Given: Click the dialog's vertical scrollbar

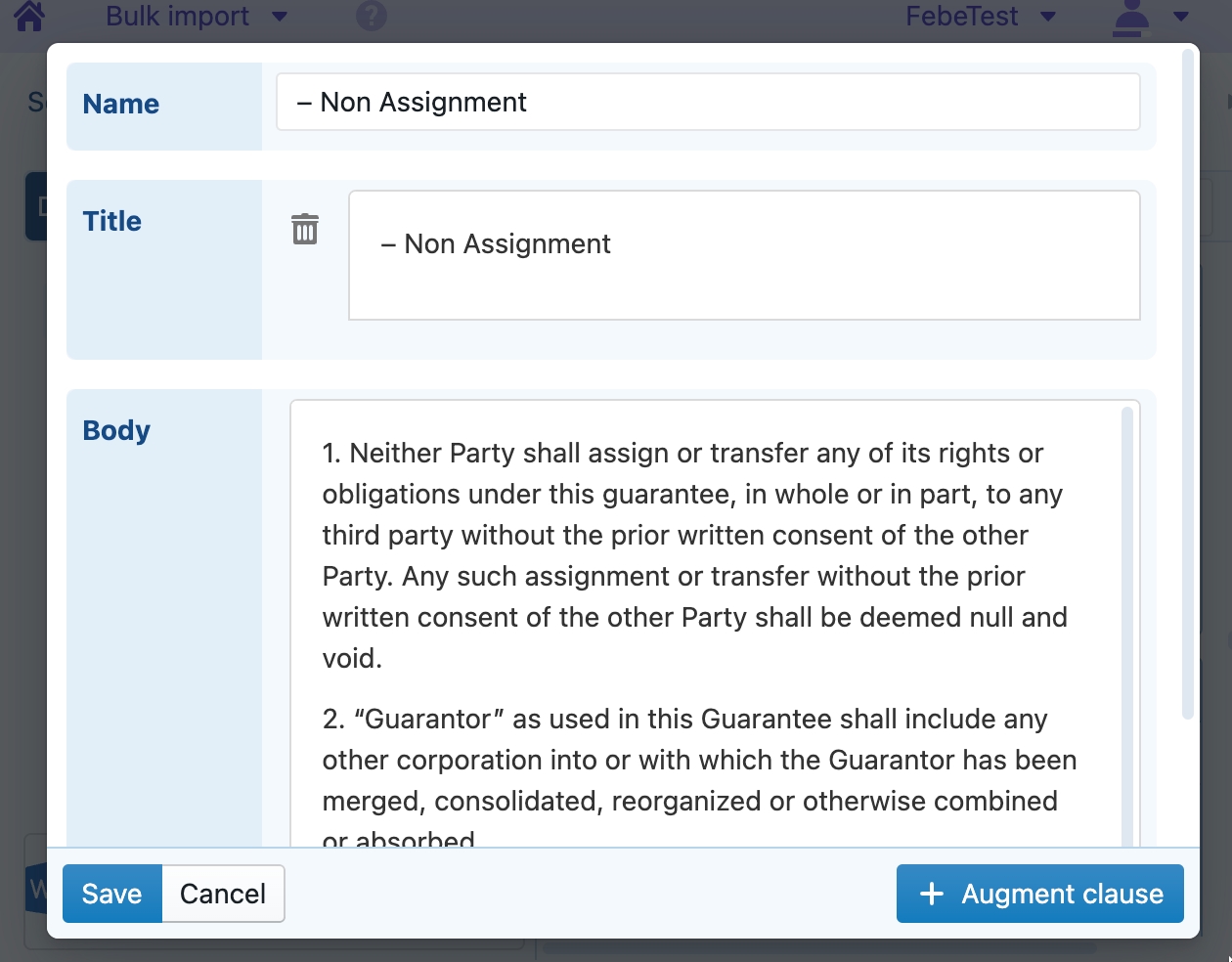Looking at the screenshot, I should [1188, 391].
